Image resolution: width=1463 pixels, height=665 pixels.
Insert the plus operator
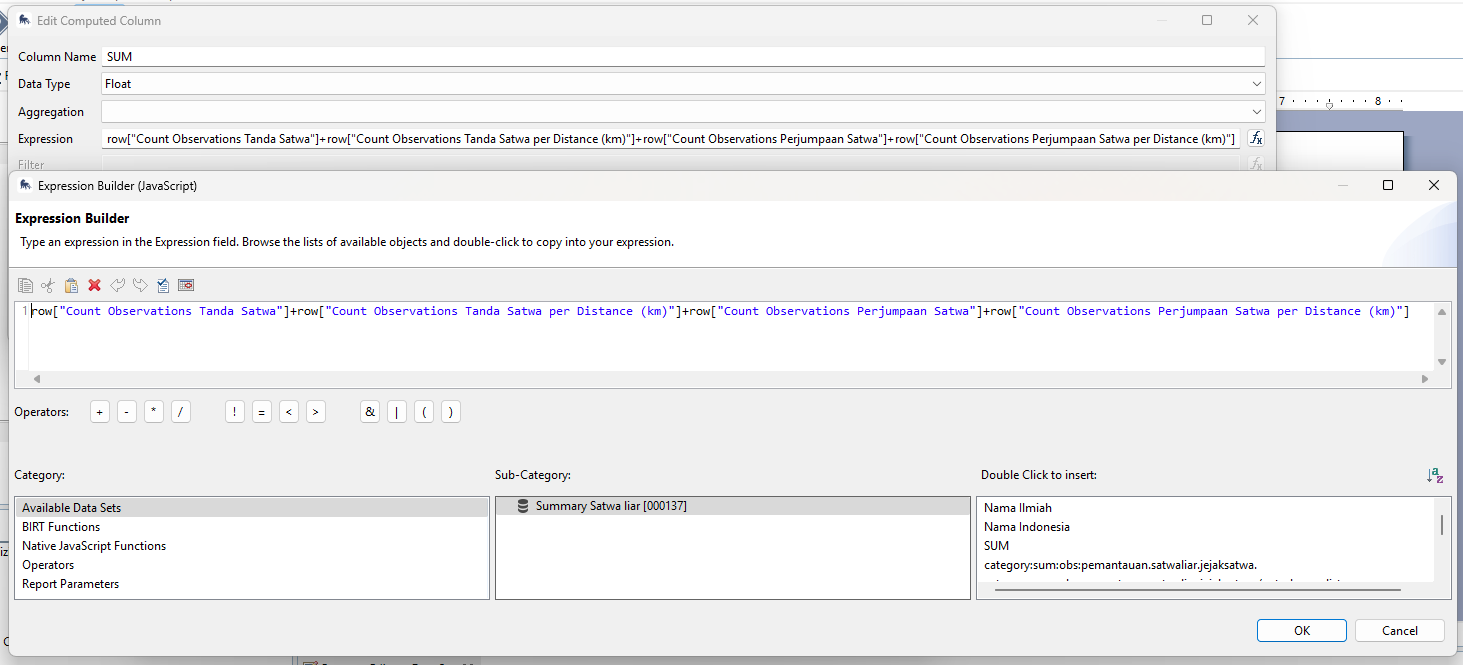pyautogui.click(x=99, y=412)
